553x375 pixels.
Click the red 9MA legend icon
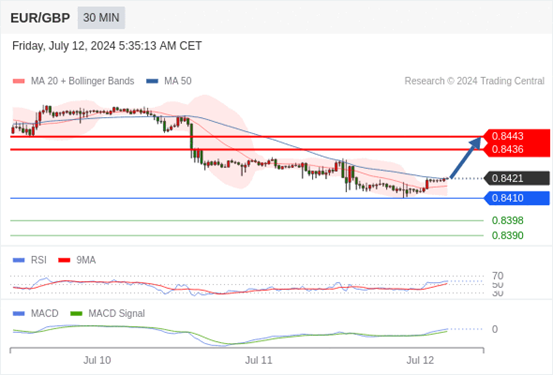tap(64, 260)
